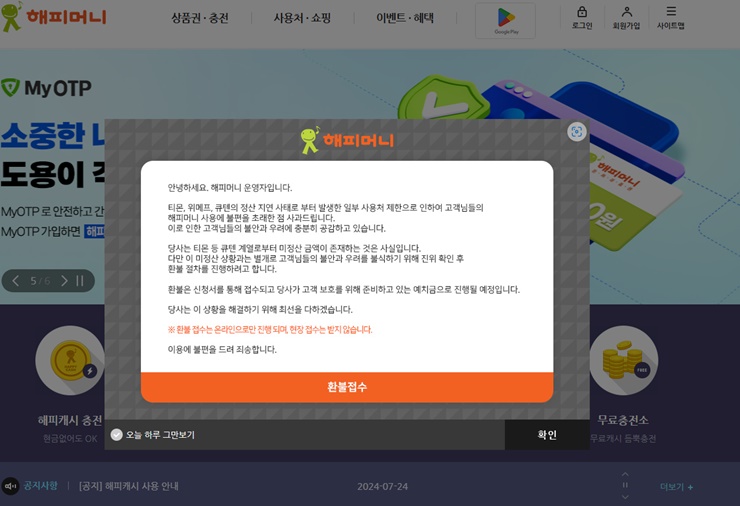The height and width of the screenshot is (506, 740).
Task: Open the 상품권·충전 menu
Action: pos(200,18)
